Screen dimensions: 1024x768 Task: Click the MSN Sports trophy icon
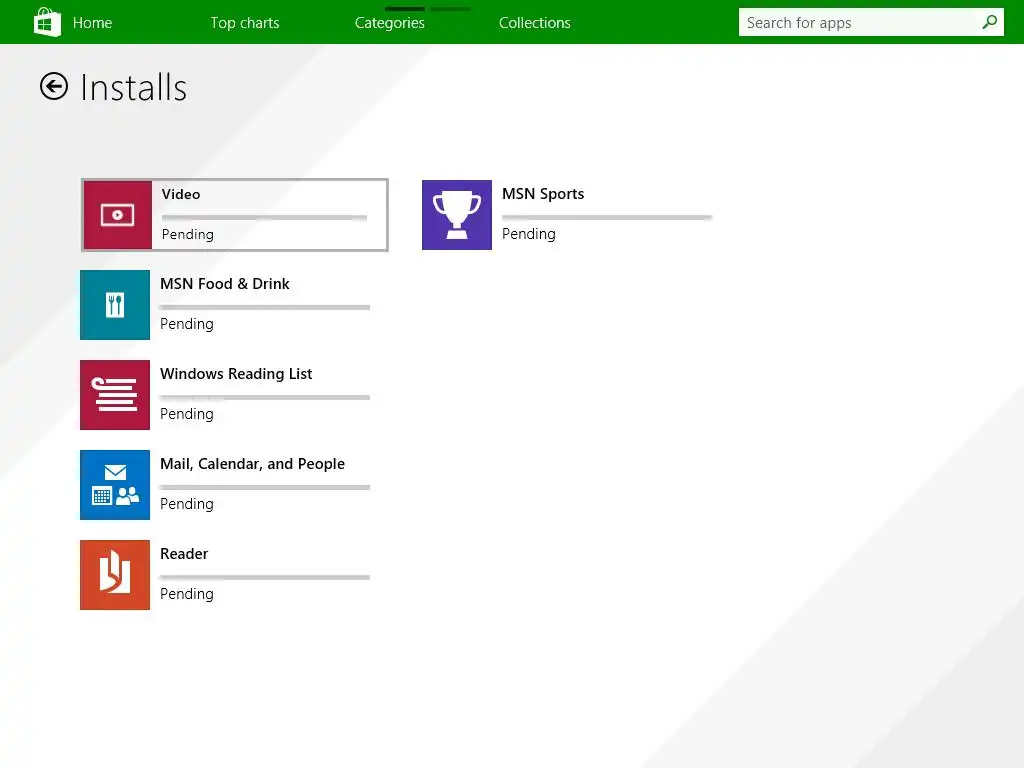click(x=456, y=215)
